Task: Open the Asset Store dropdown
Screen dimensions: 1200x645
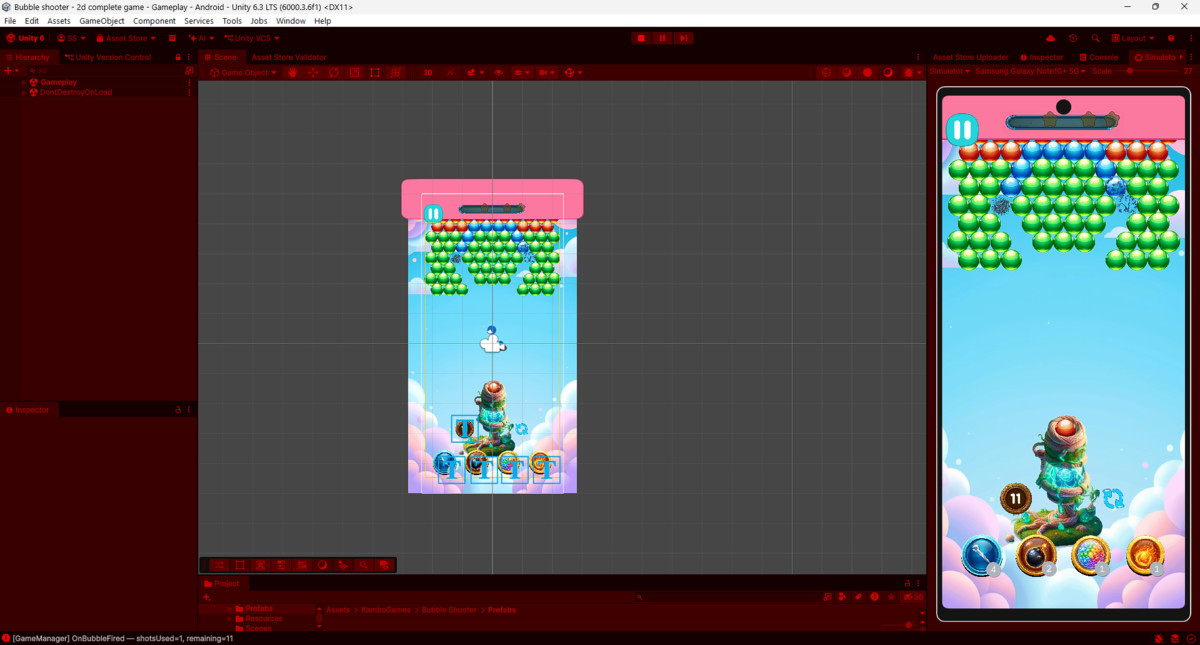Action: click(x=126, y=38)
